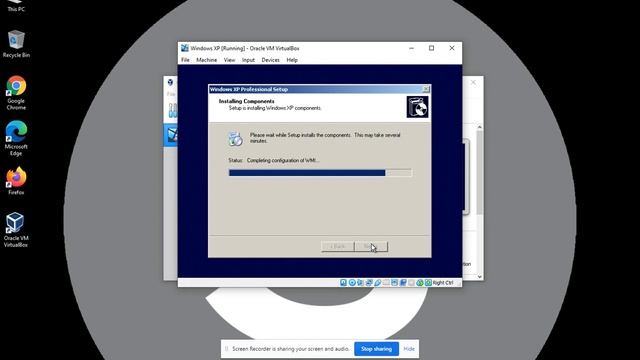This screenshot has width=640, height=360.
Task: Click the Hide link in screen sharing bar
Action: click(x=409, y=349)
